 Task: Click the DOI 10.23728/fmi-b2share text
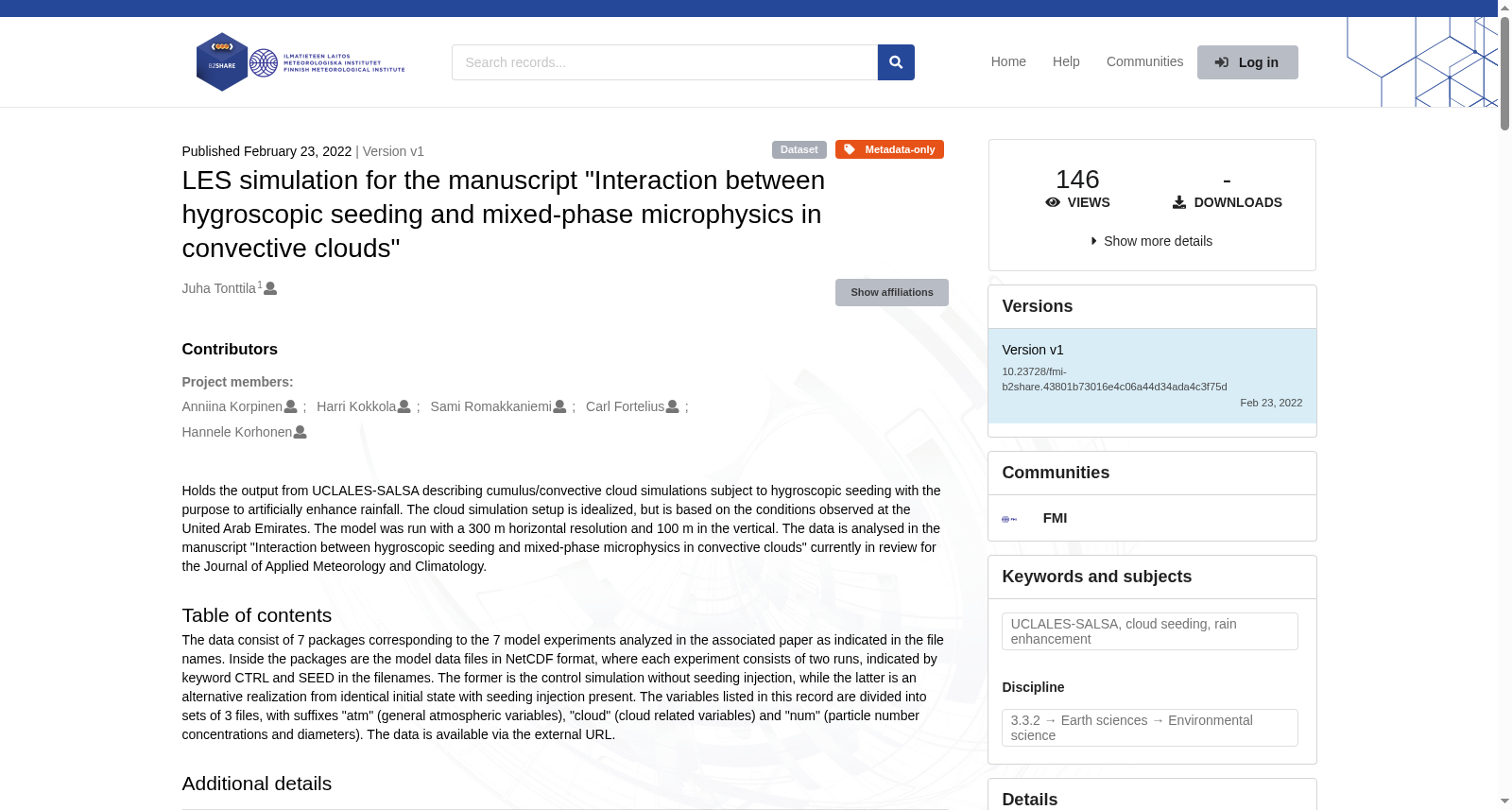point(1114,379)
